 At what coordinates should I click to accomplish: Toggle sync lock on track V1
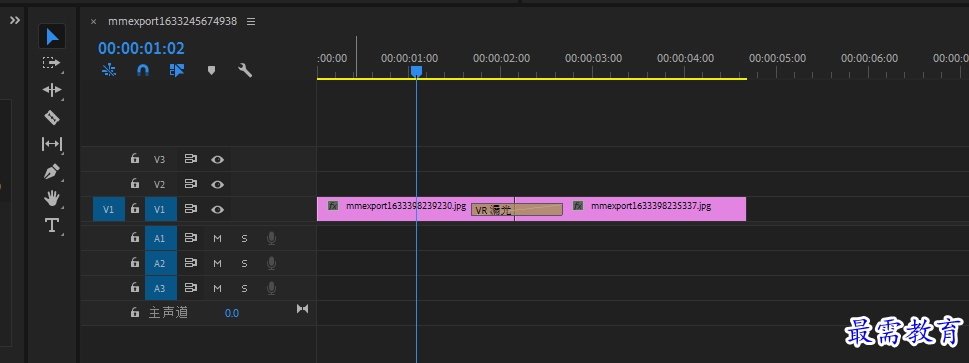tap(190, 209)
